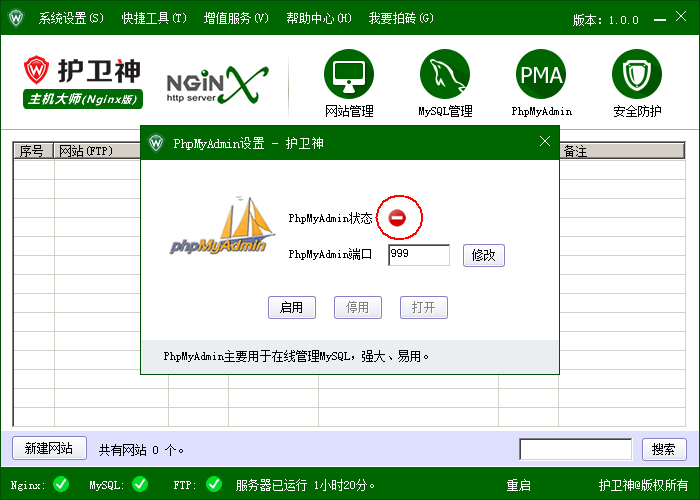
Task: Open the 快捷工具(T) menu
Action: (x=154, y=18)
